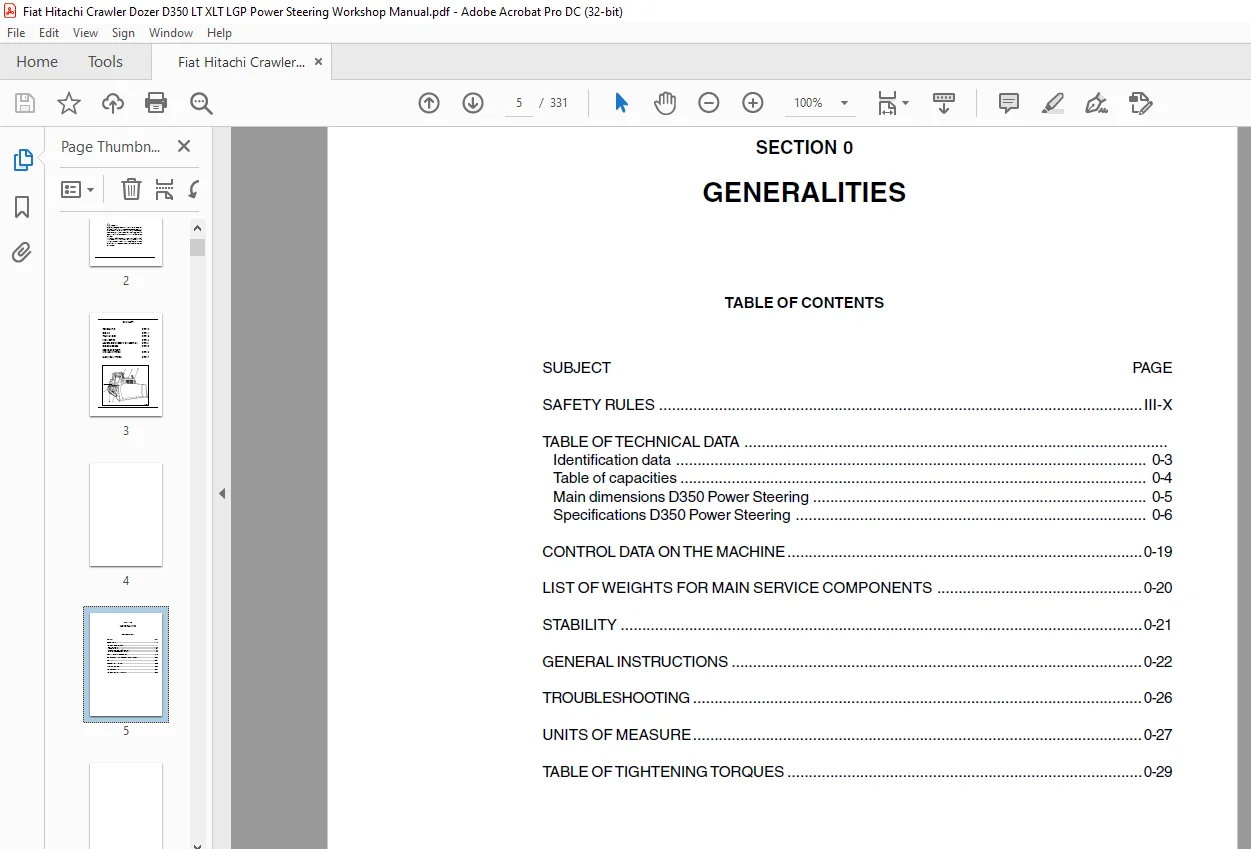The width and height of the screenshot is (1251, 849).
Task: Close the Fiat Hitachi Crawler document tab
Action: [318, 61]
